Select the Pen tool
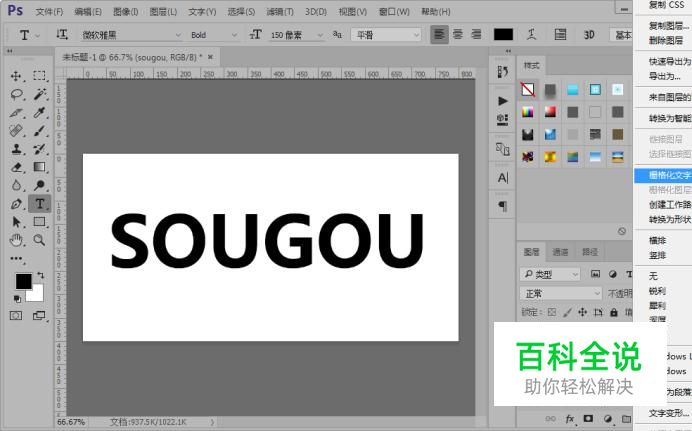This screenshot has height=431, width=692. 16,204
